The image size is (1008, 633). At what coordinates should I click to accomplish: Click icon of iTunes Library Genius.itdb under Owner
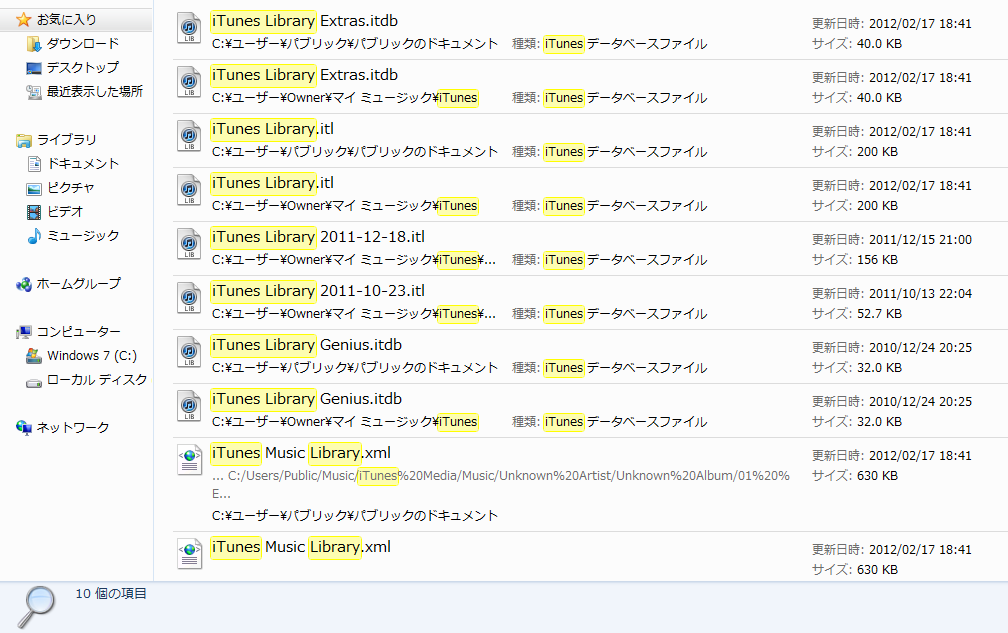[x=189, y=406]
